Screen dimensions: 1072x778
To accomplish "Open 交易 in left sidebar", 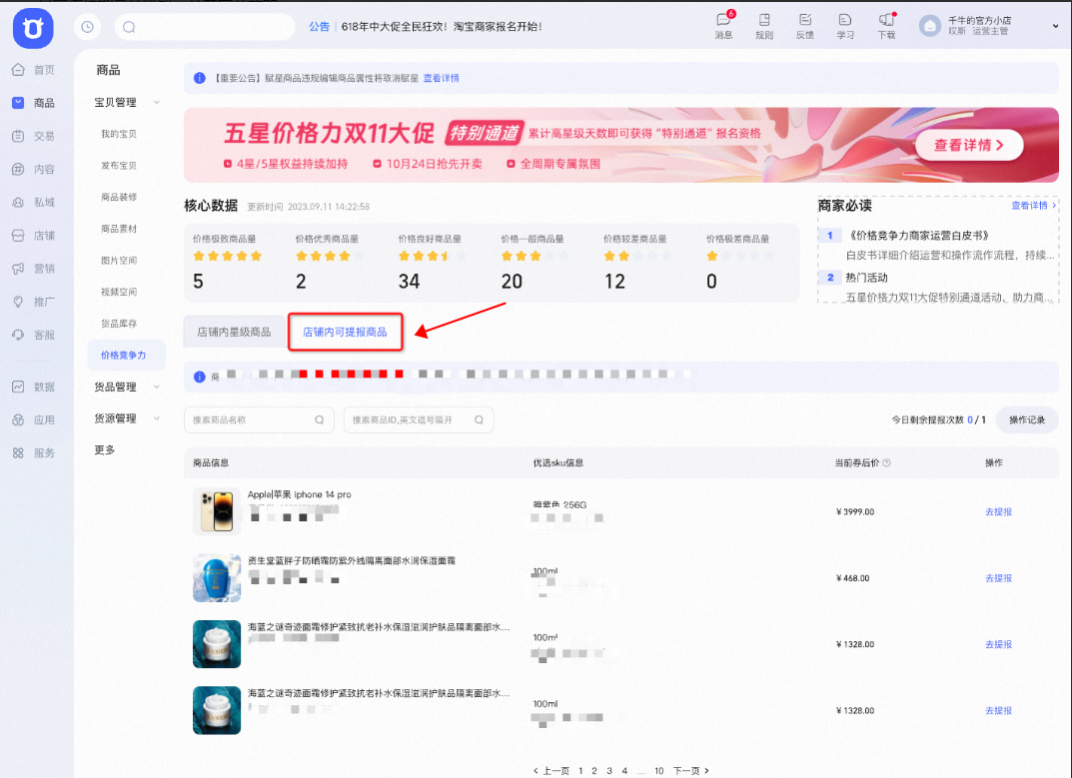I will point(34,136).
